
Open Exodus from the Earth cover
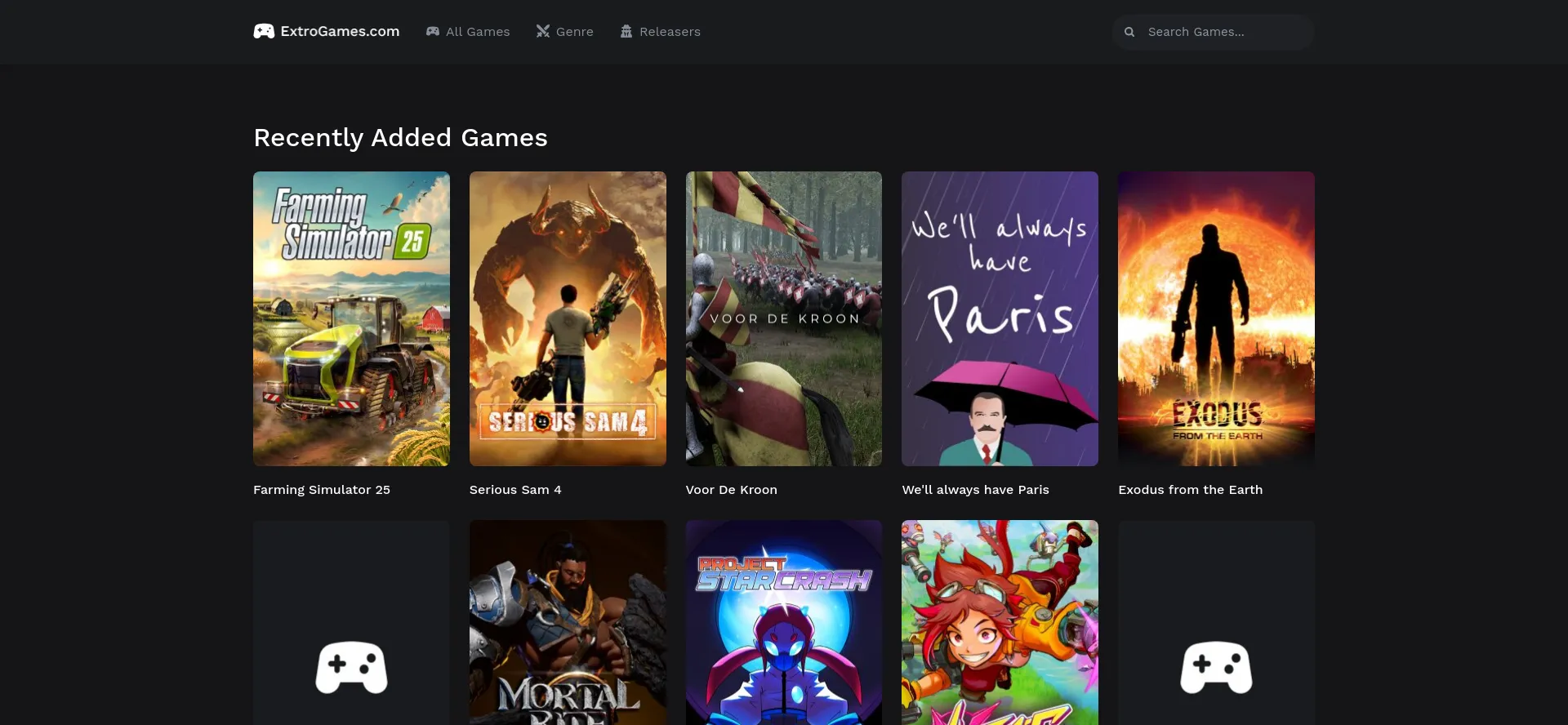tap(1216, 318)
